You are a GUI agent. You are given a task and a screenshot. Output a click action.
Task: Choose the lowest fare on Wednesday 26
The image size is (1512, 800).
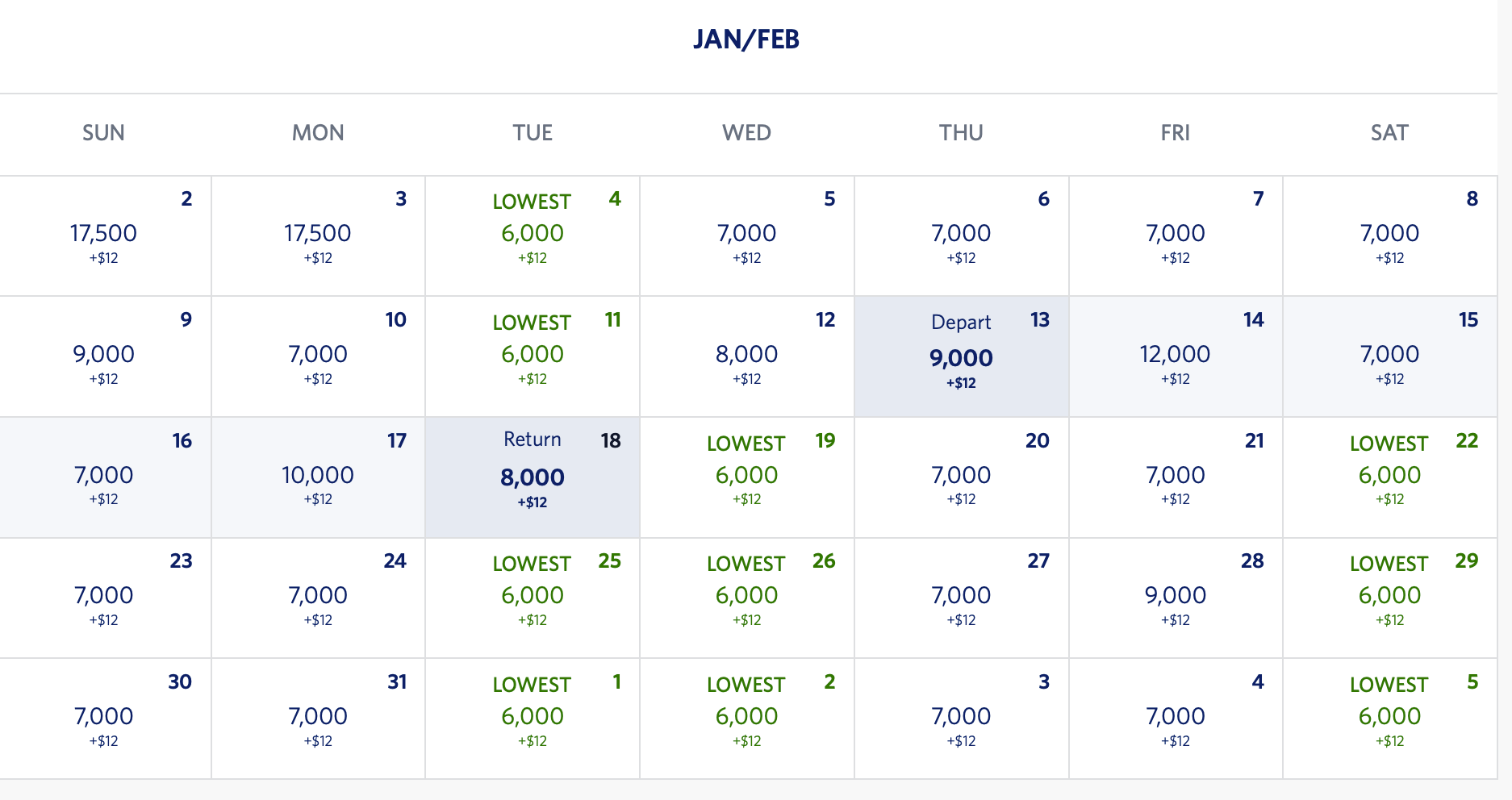tap(746, 596)
